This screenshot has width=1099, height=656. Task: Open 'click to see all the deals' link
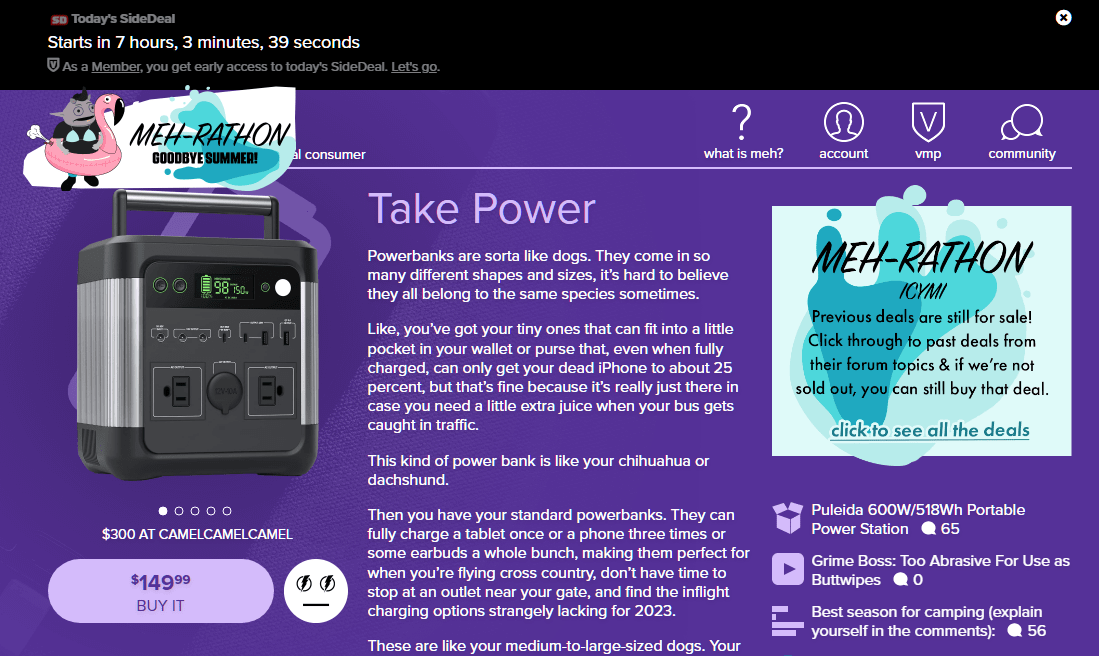[929, 430]
